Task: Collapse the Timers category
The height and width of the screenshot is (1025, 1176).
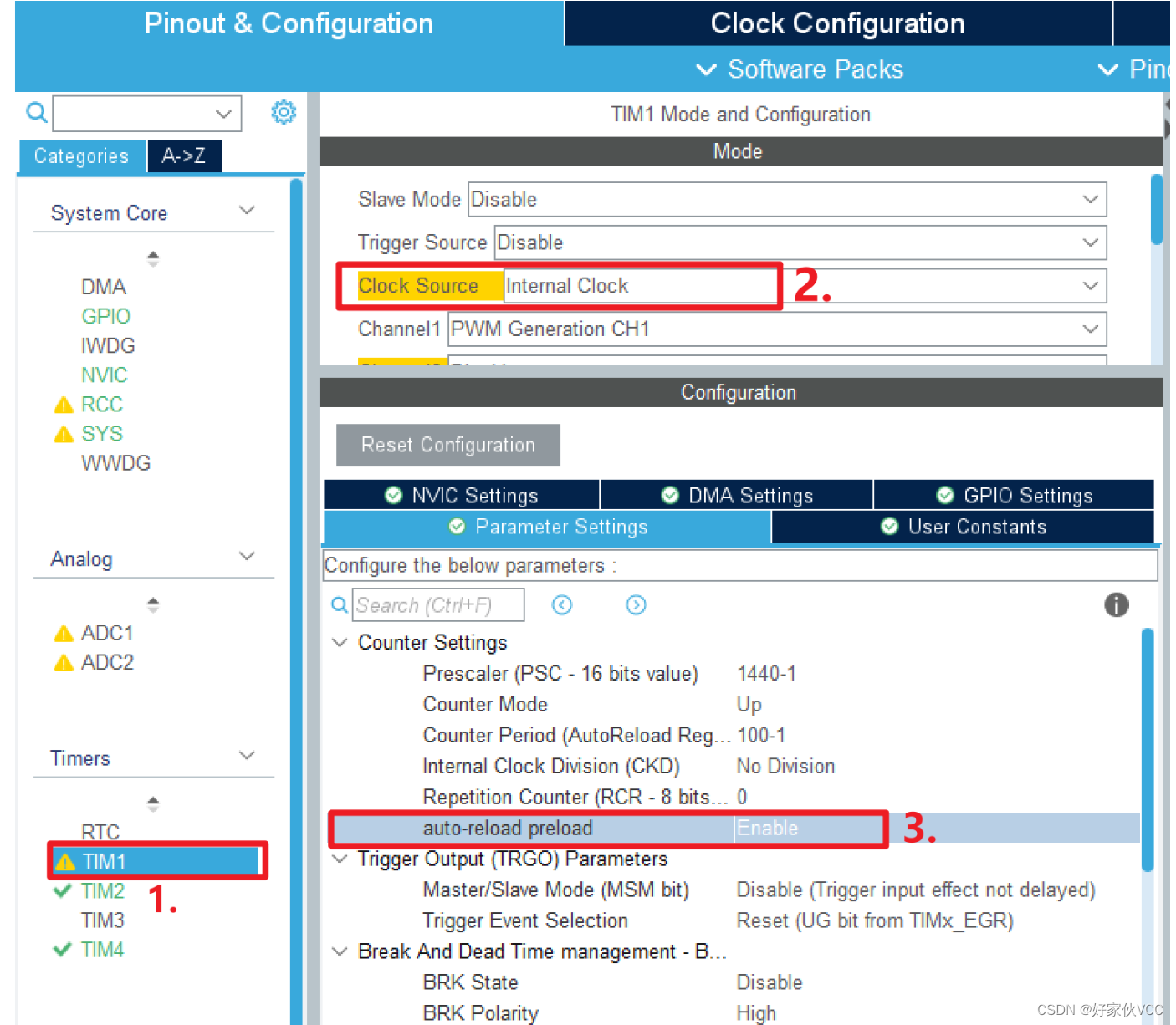Action: (x=246, y=756)
